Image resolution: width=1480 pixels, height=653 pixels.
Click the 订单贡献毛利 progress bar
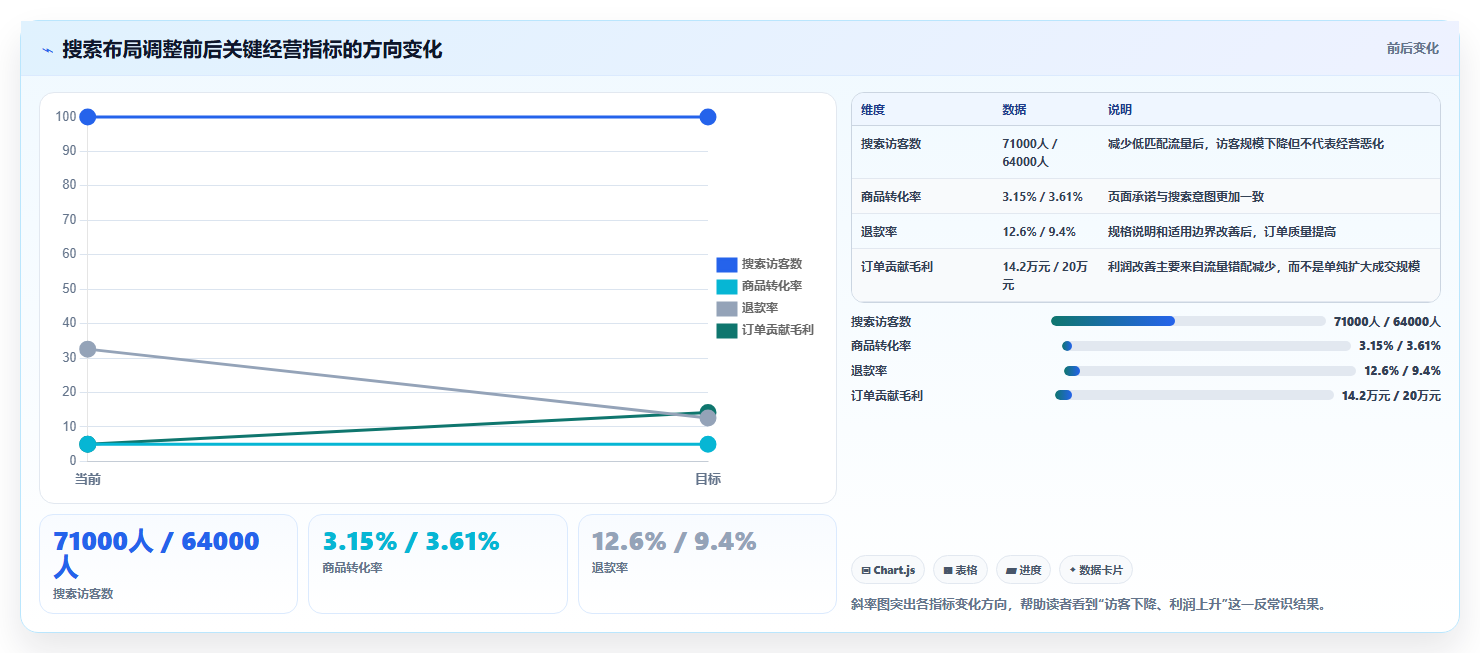coord(1194,396)
